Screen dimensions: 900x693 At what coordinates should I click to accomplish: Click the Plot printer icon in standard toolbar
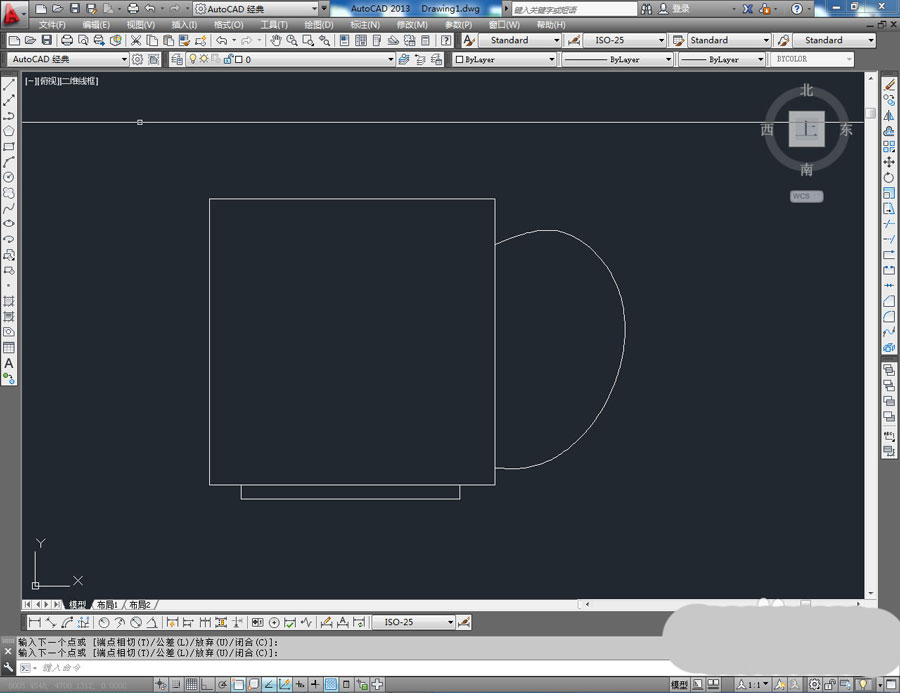point(67,40)
